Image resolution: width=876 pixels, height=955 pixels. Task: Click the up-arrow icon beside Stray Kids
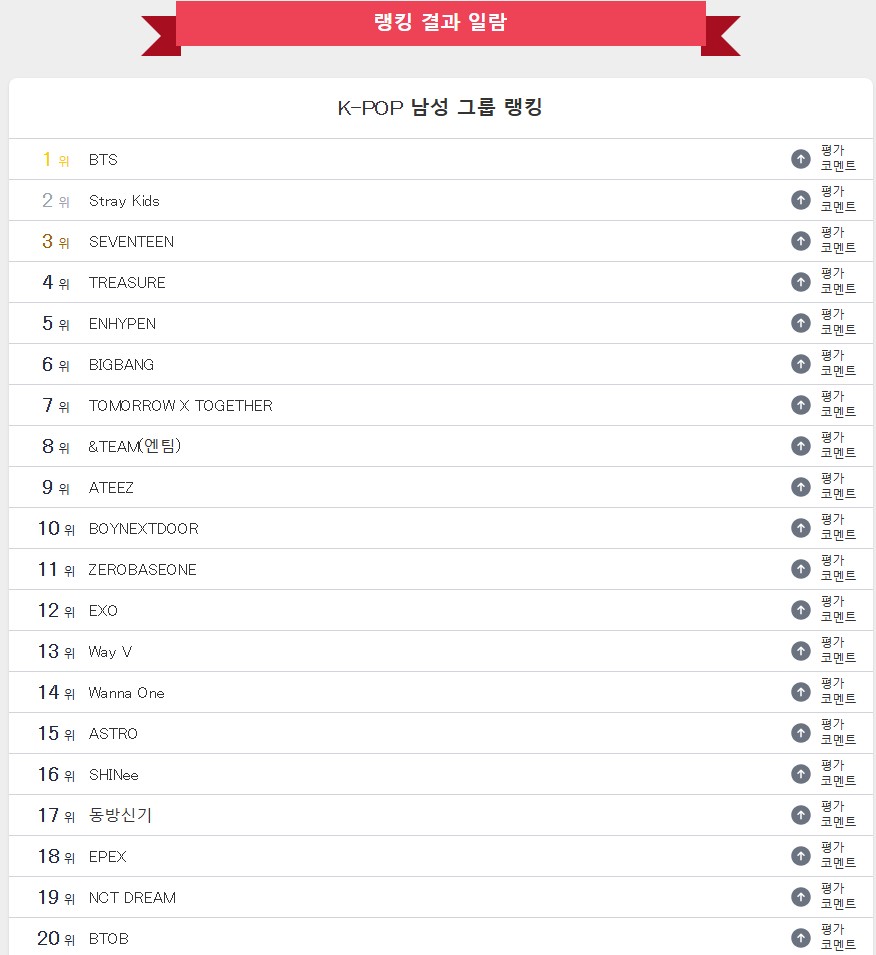pyautogui.click(x=800, y=200)
